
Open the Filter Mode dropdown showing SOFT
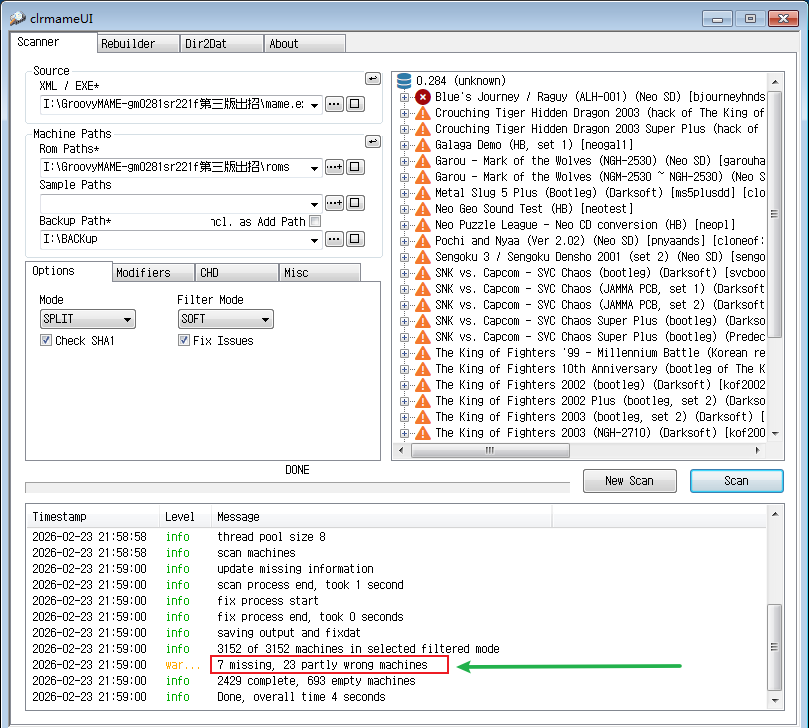[225, 320]
